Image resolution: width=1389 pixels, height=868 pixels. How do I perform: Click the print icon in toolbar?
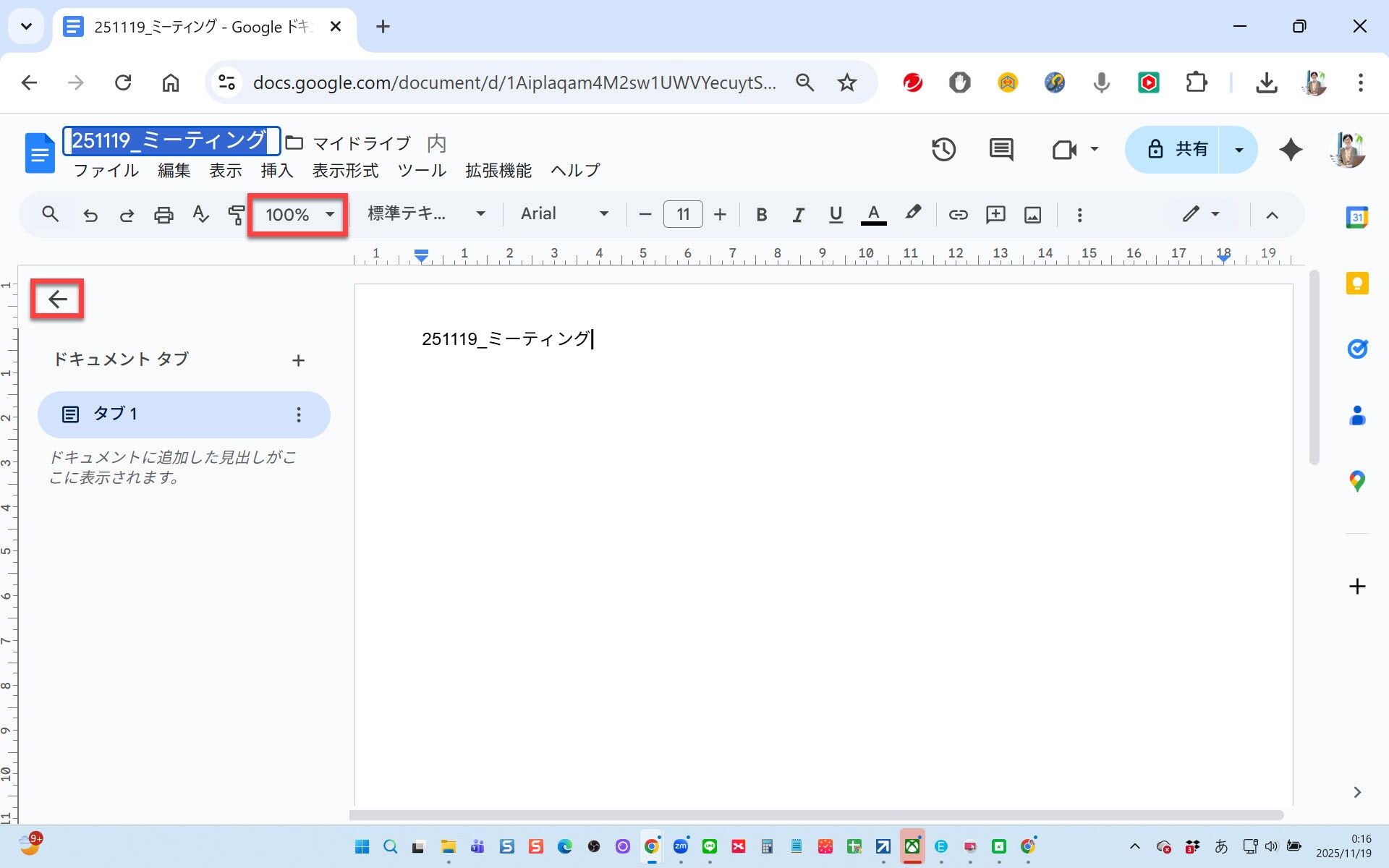click(x=163, y=215)
